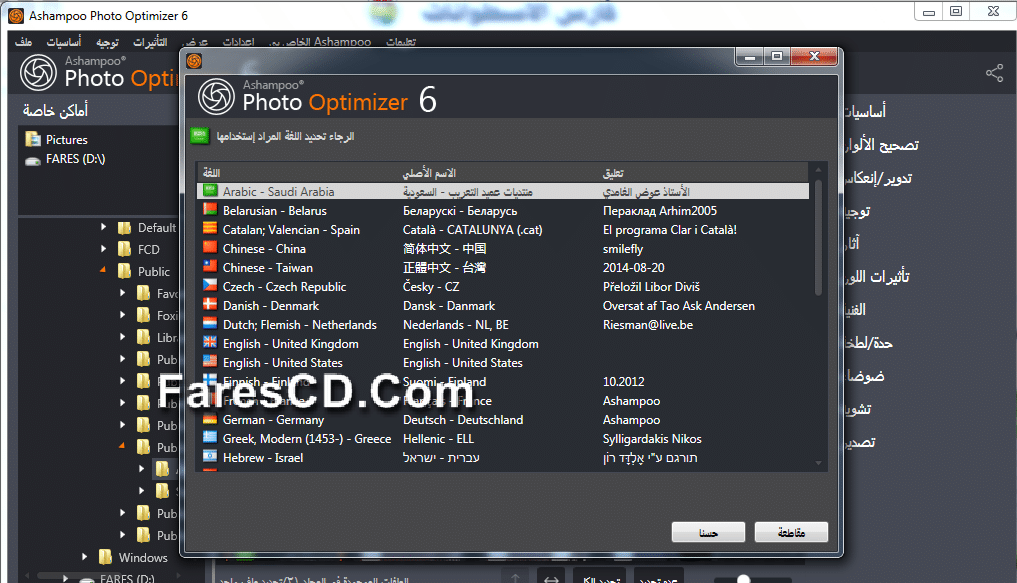1017x583 pixels.
Task: Click the language list scroll-up arrow
Action: tap(819, 170)
